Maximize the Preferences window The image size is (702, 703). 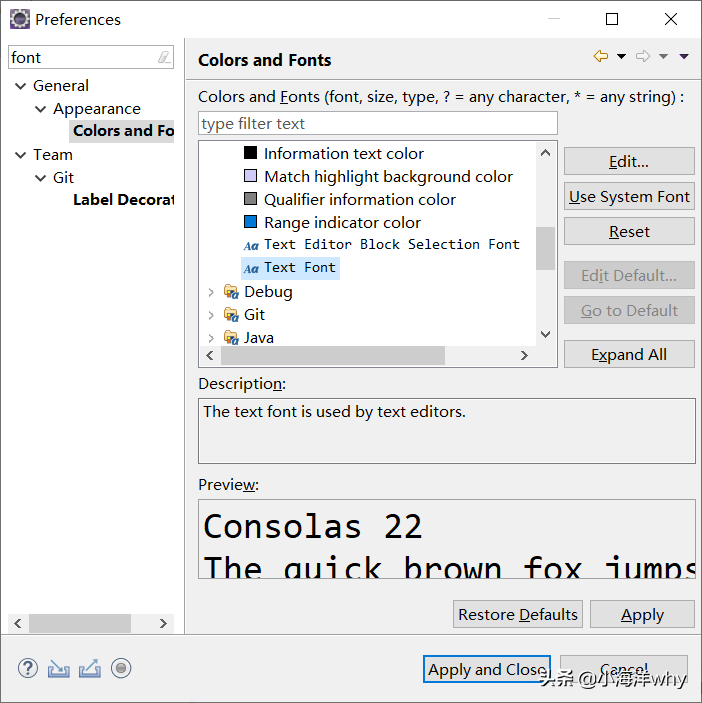[x=612, y=19]
